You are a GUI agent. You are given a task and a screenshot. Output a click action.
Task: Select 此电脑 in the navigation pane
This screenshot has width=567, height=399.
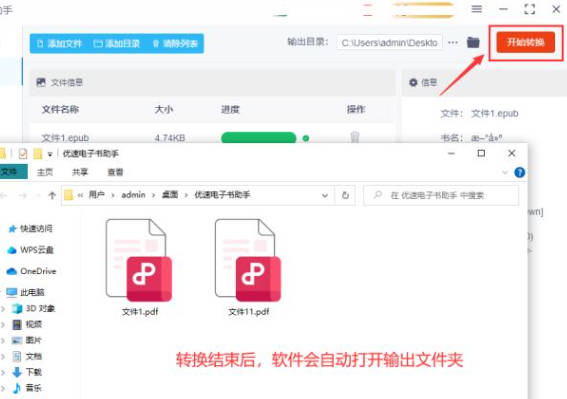[26, 292]
